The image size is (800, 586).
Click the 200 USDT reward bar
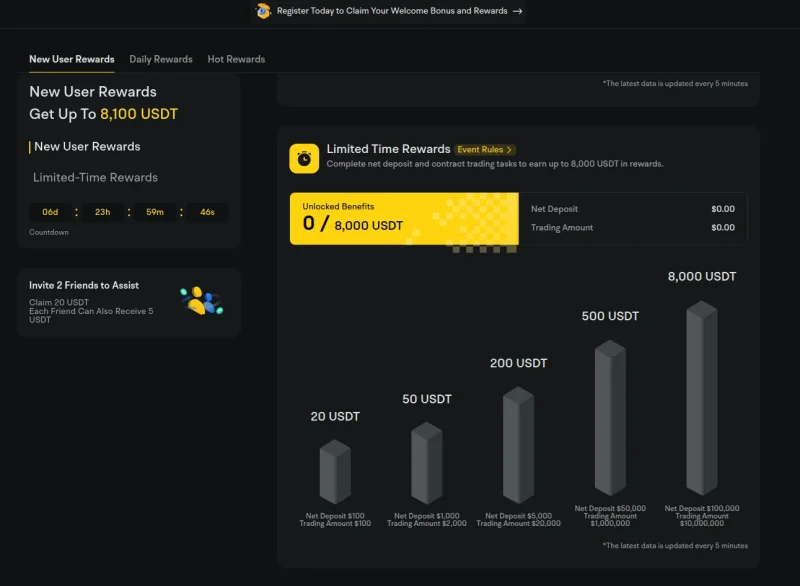click(518, 445)
